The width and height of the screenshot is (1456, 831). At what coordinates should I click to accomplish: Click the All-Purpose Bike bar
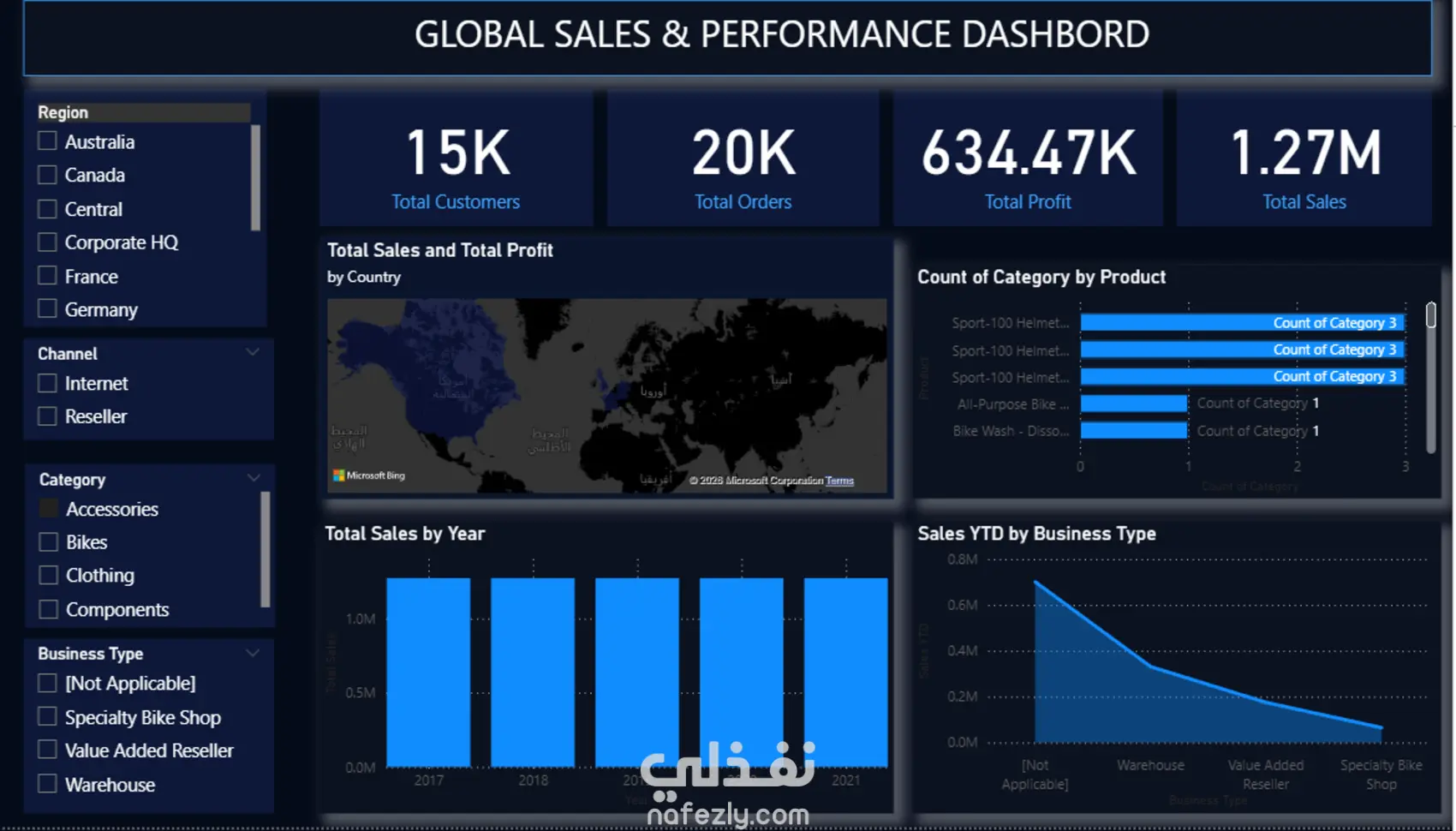1134,404
